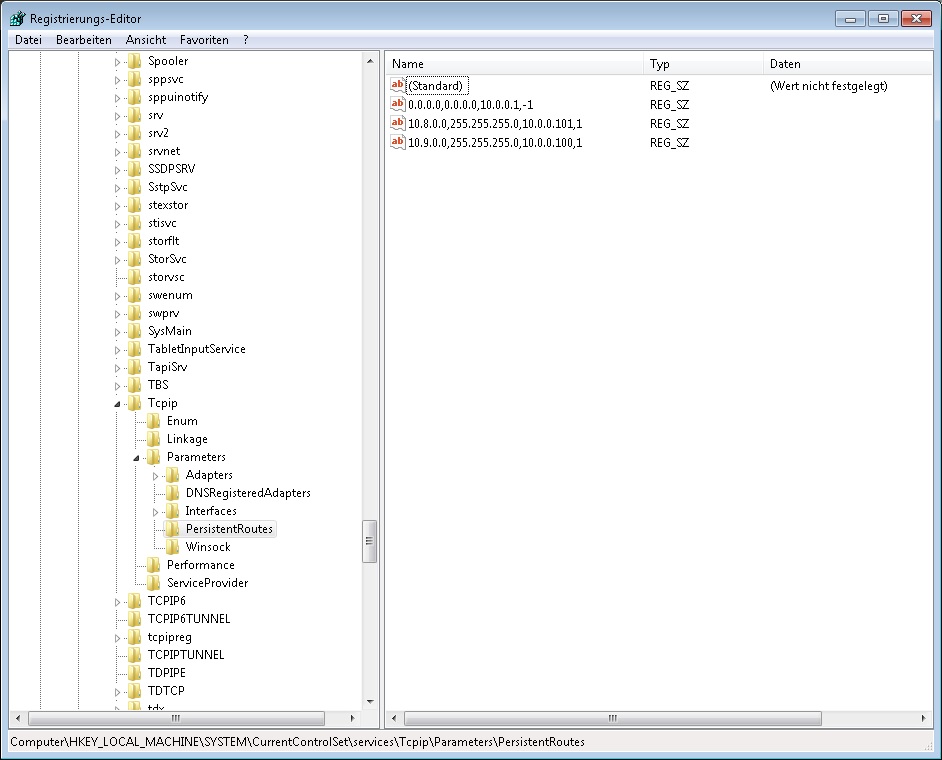Expand the Adapters subkey
This screenshot has height=760, width=942.
156,475
